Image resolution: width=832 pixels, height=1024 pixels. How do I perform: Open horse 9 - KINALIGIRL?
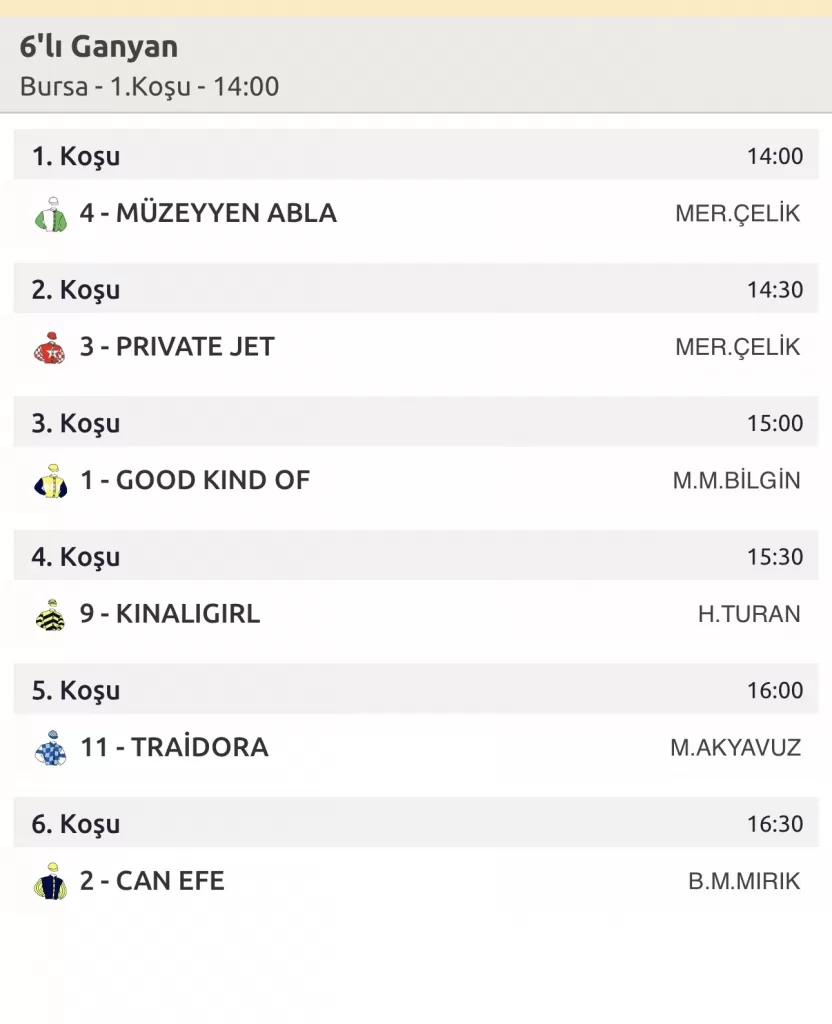tap(170, 614)
